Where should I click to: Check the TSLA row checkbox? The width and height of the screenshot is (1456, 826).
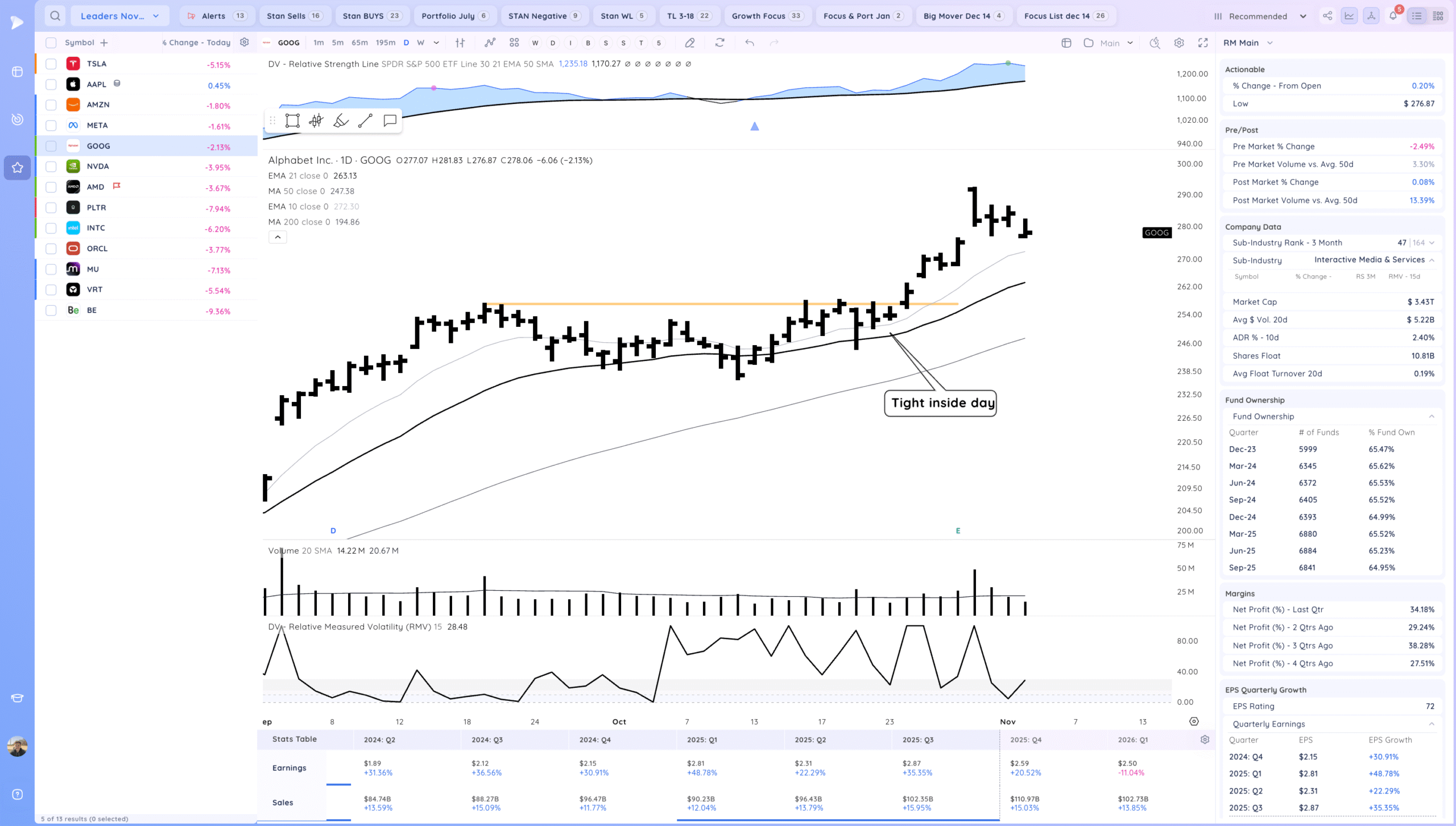pos(51,64)
